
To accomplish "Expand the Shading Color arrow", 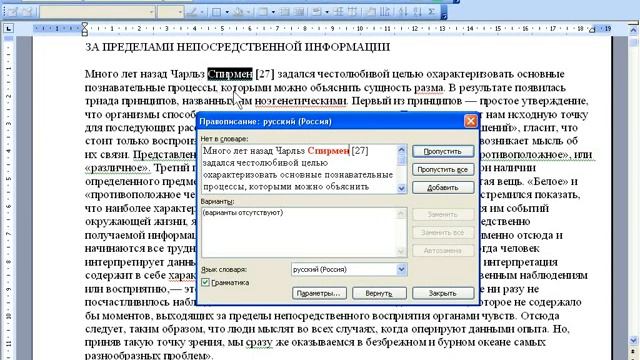I will point(249,12).
